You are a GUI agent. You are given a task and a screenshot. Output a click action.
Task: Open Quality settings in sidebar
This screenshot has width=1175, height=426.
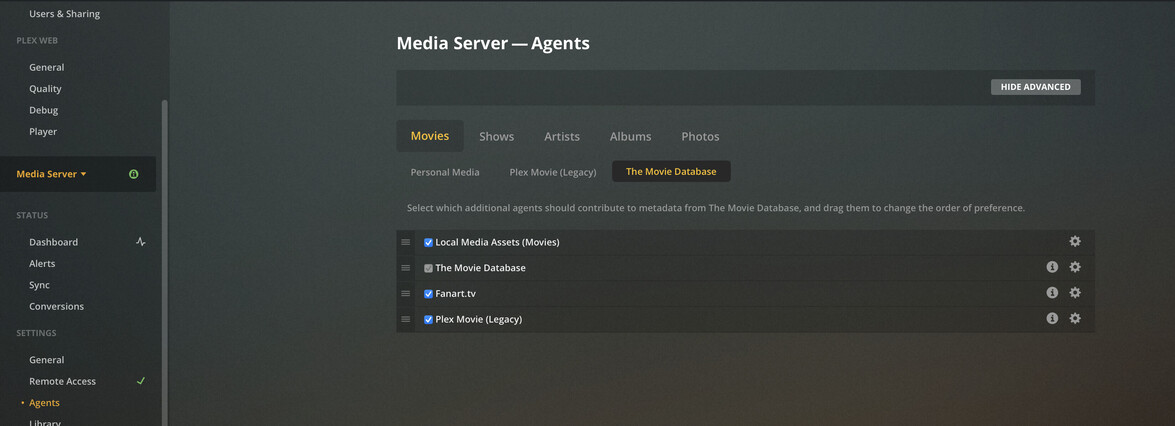click(45, 88)
